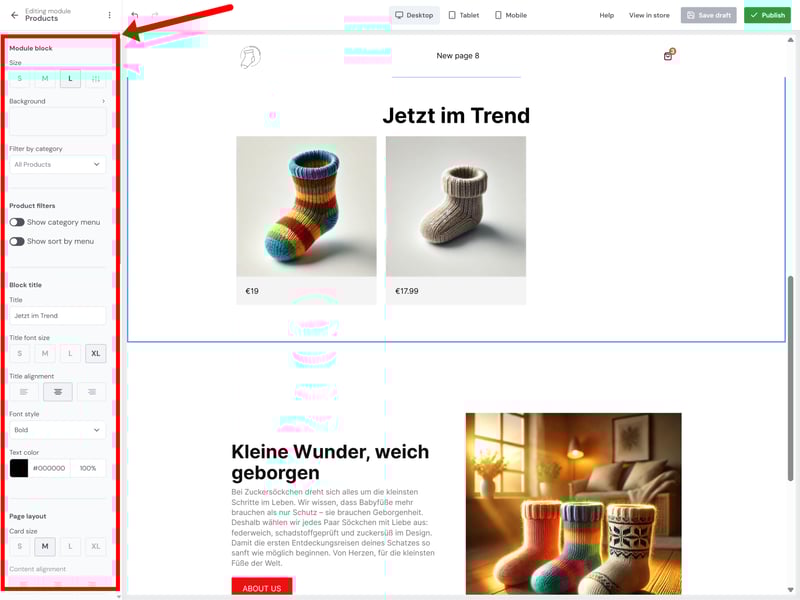Open the beige sock product image
Screen dimensions: 800x600
point(456,206)
